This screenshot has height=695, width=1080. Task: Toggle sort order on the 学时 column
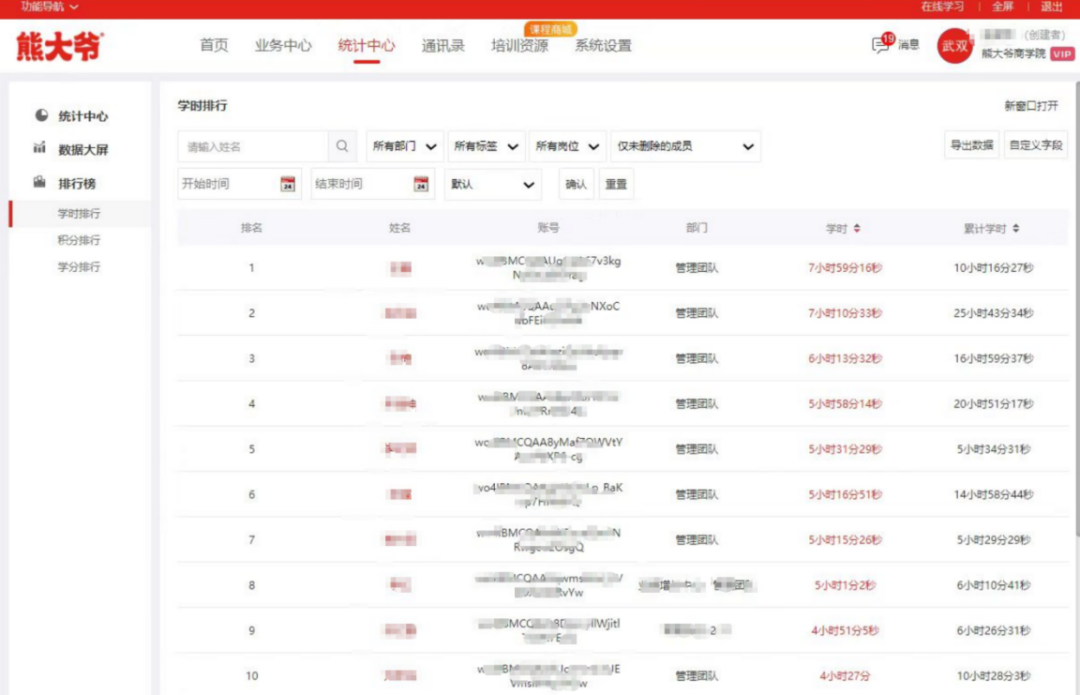(857, 228)
